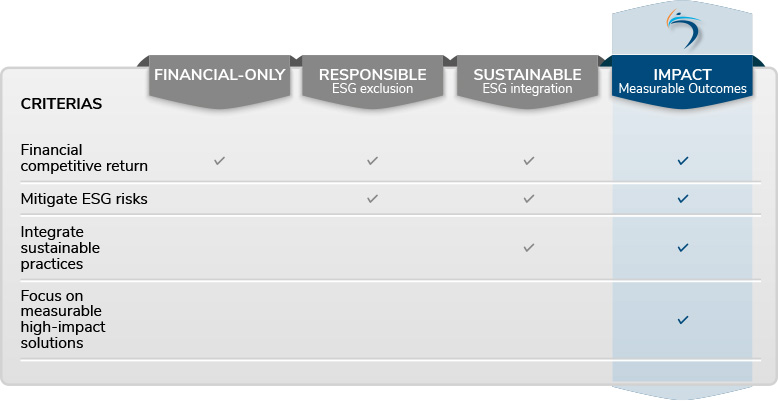Click Impact checkmark for high-impact solutions
Image resolution: width=778 pixels, height=401 pixels.
pyautogui.click(x=683, y=320)
